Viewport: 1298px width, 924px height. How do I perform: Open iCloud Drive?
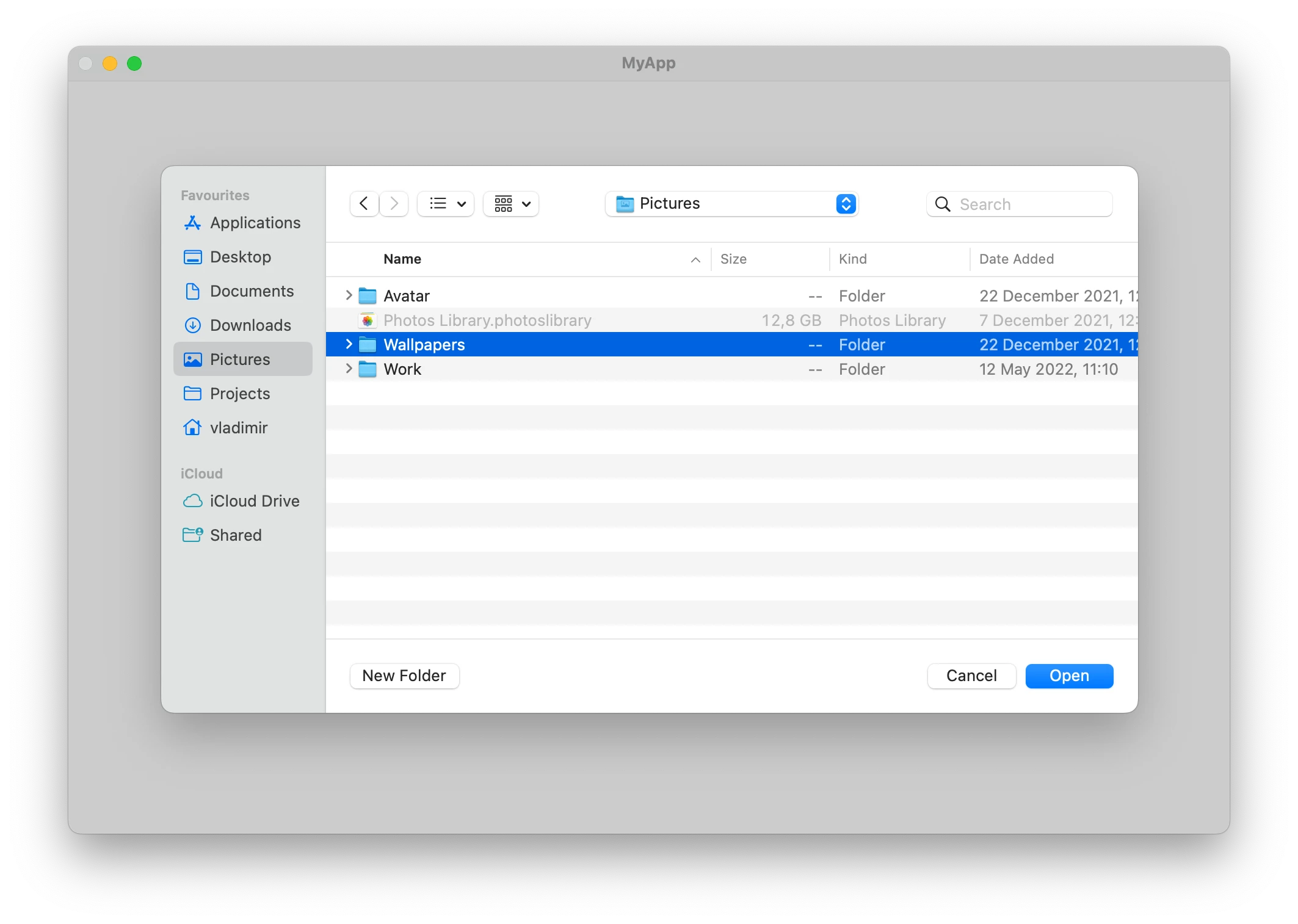pos(254,500)
